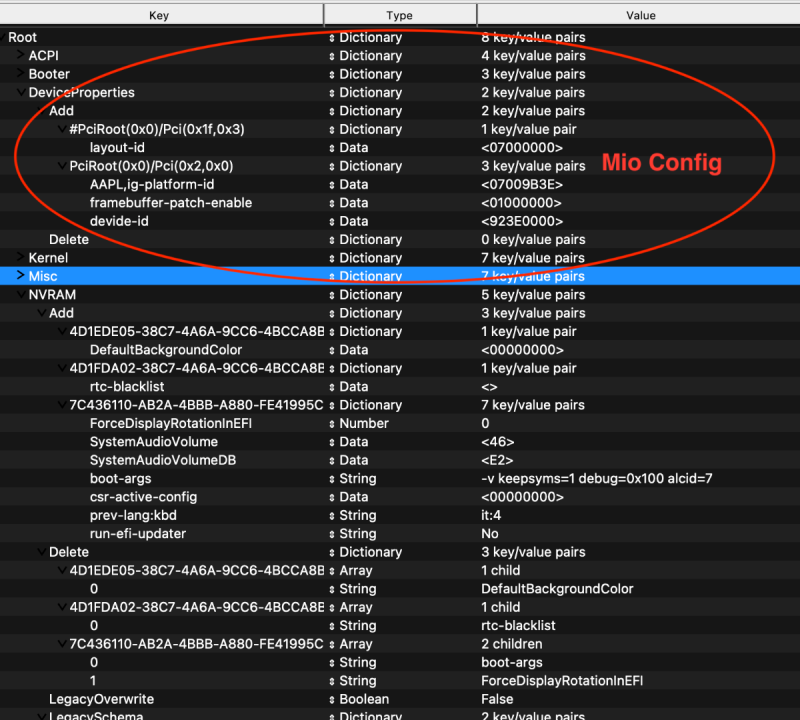Click the Key column header
Viewport: 800px width, 720px height.
coord(162,14)
